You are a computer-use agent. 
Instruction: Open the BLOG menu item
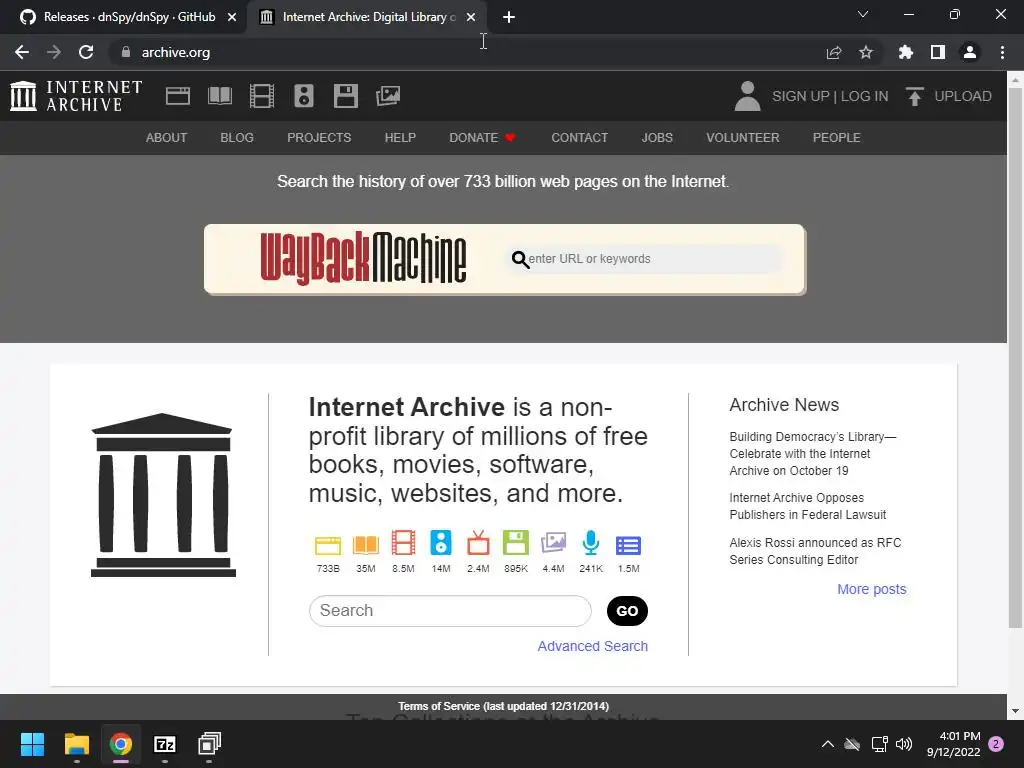[x=236, y=138]
